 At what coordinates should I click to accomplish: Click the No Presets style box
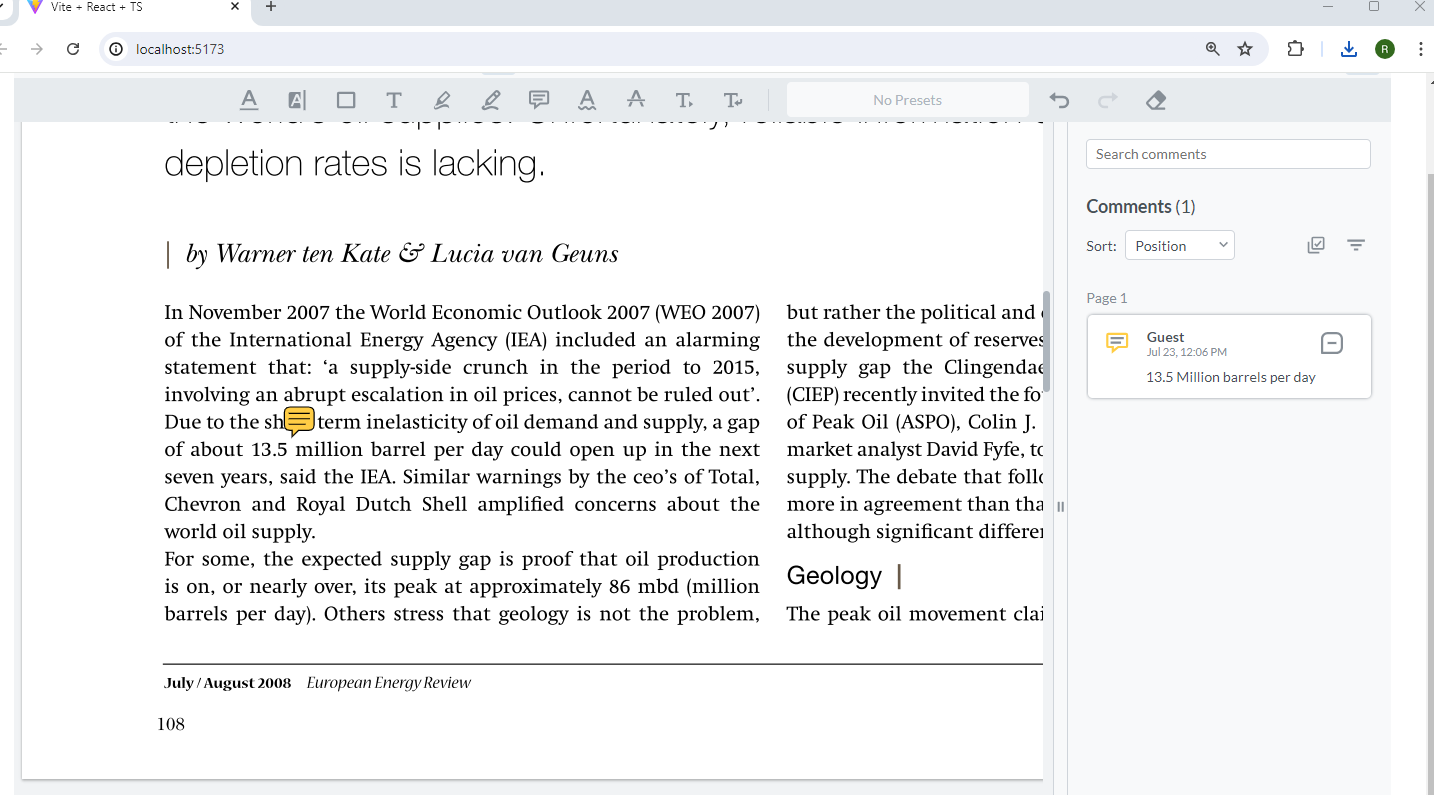(908, 100)
